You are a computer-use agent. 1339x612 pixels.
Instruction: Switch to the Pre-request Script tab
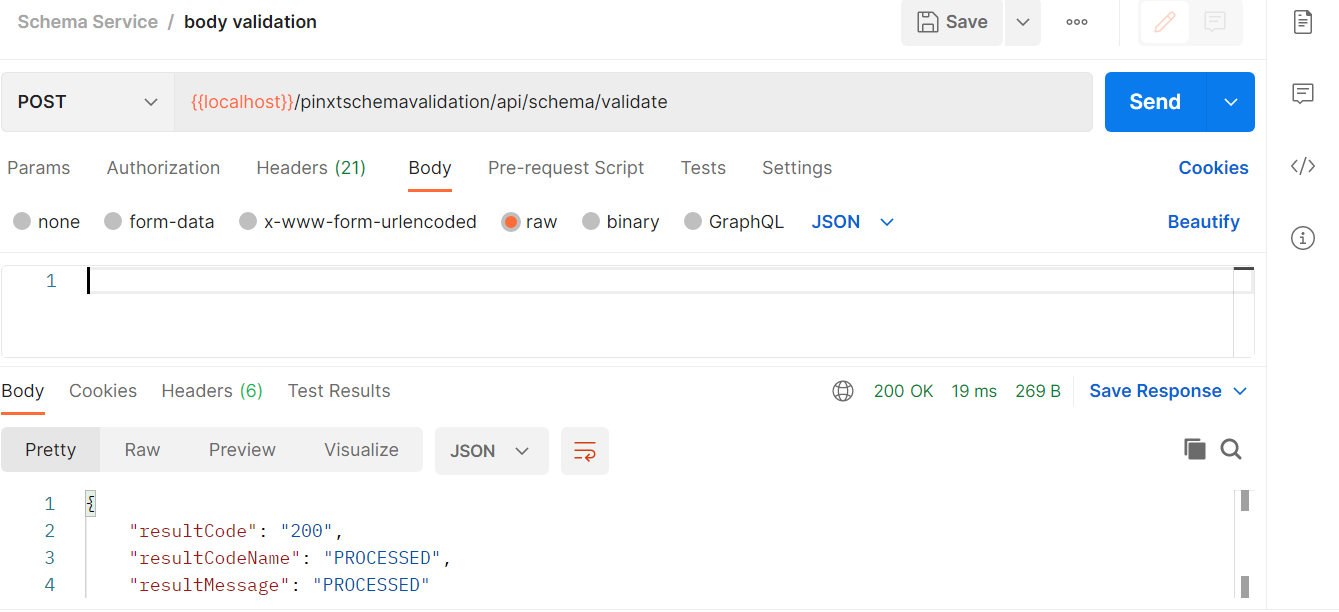pyautogui.click(x=566, y=168)
